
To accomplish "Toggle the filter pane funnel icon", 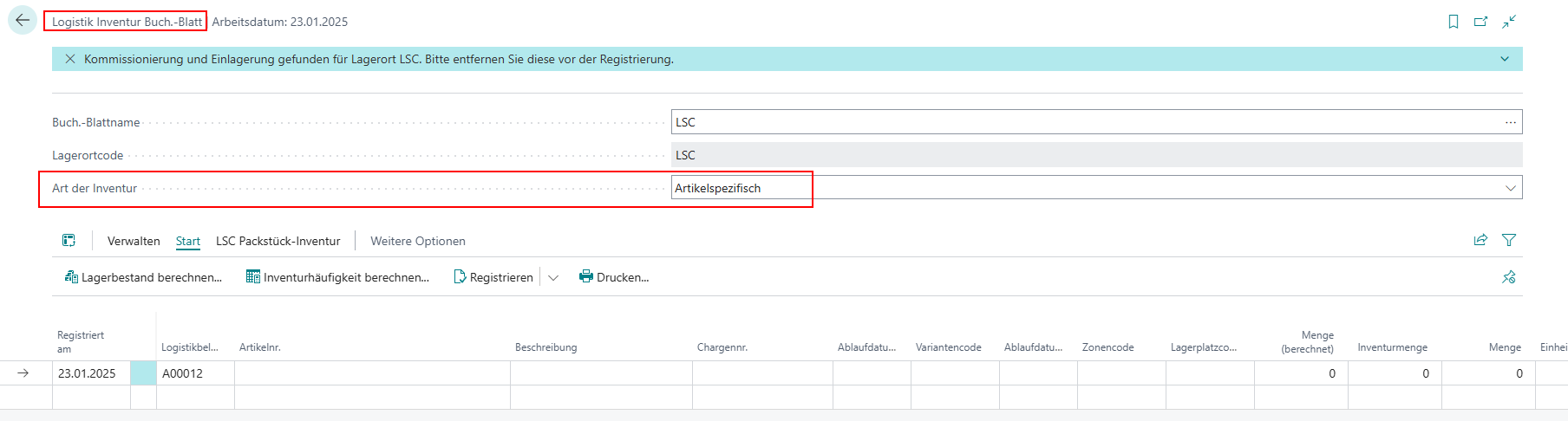I will coord(1509,240).
